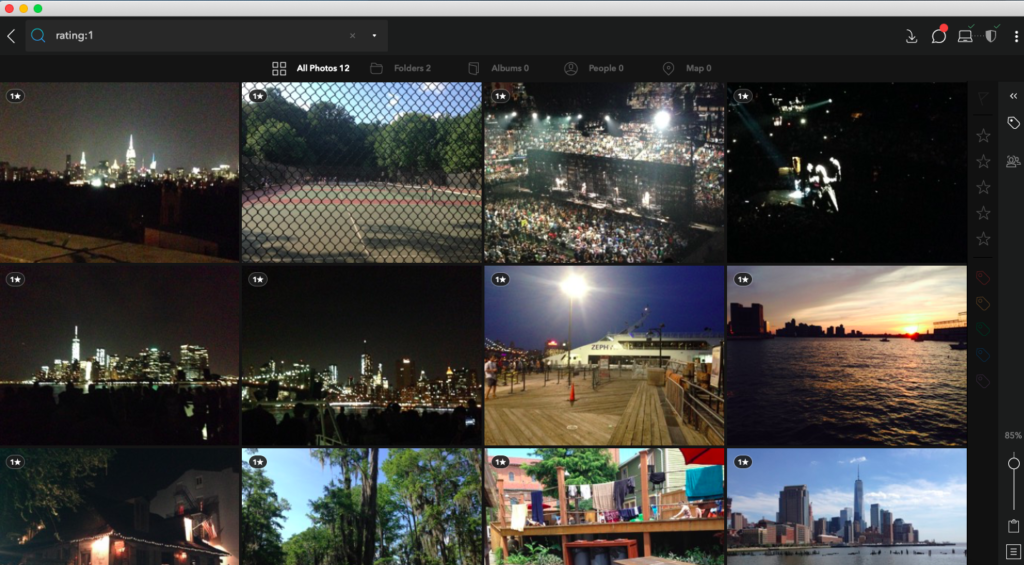Image resolution: width=1024 pixels, height=565 pixels.
Task: Apply the orange color label tag
Action: click(983, 303)
